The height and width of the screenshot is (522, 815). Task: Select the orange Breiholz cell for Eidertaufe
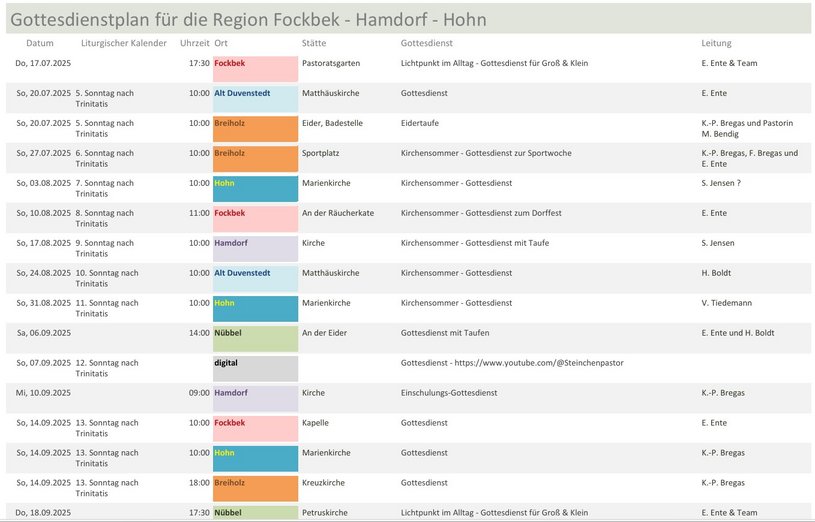pos(255,129)
